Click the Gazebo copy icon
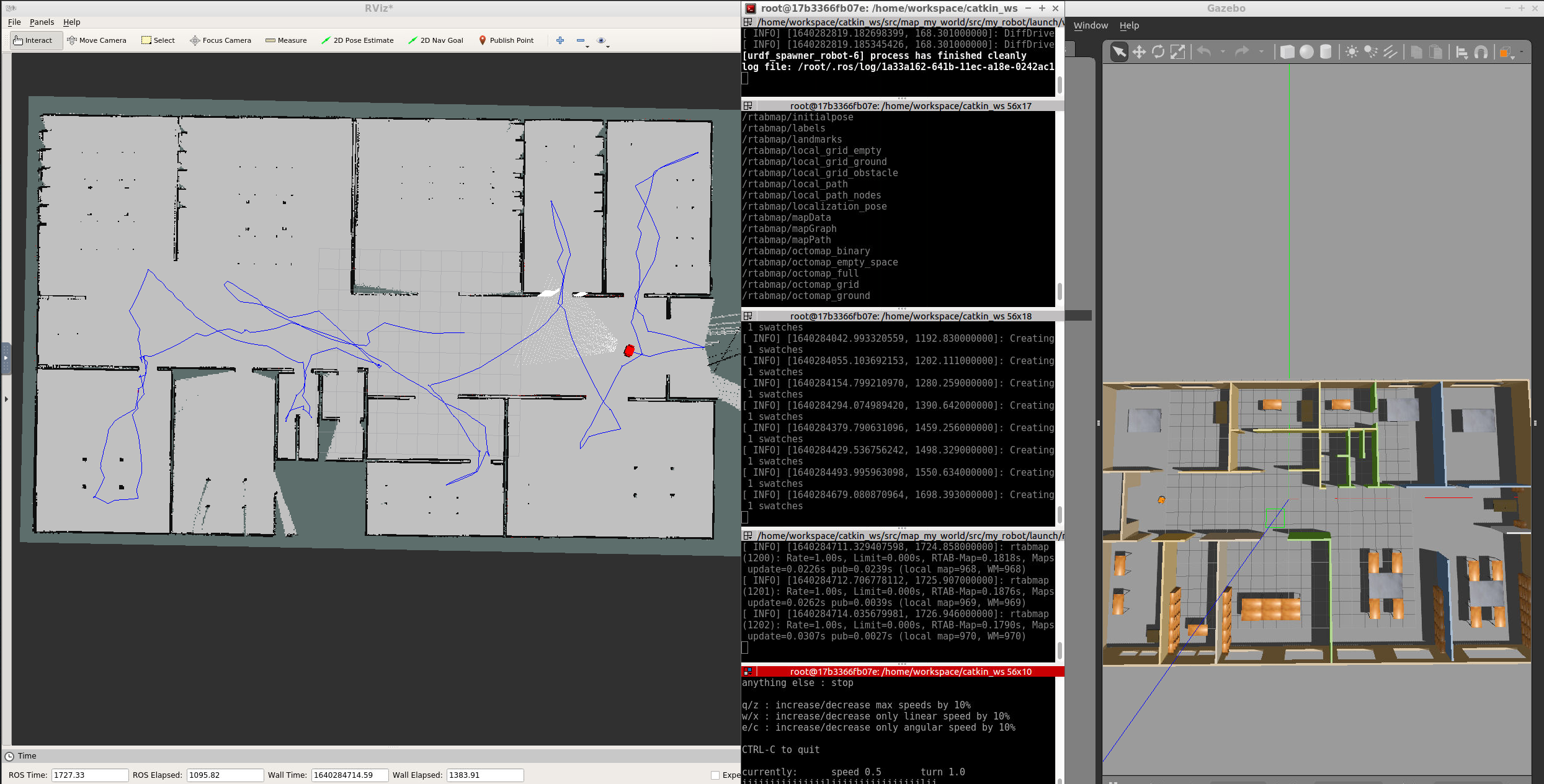This screenshot has width=1544, height=784. tap(1416, 52)
